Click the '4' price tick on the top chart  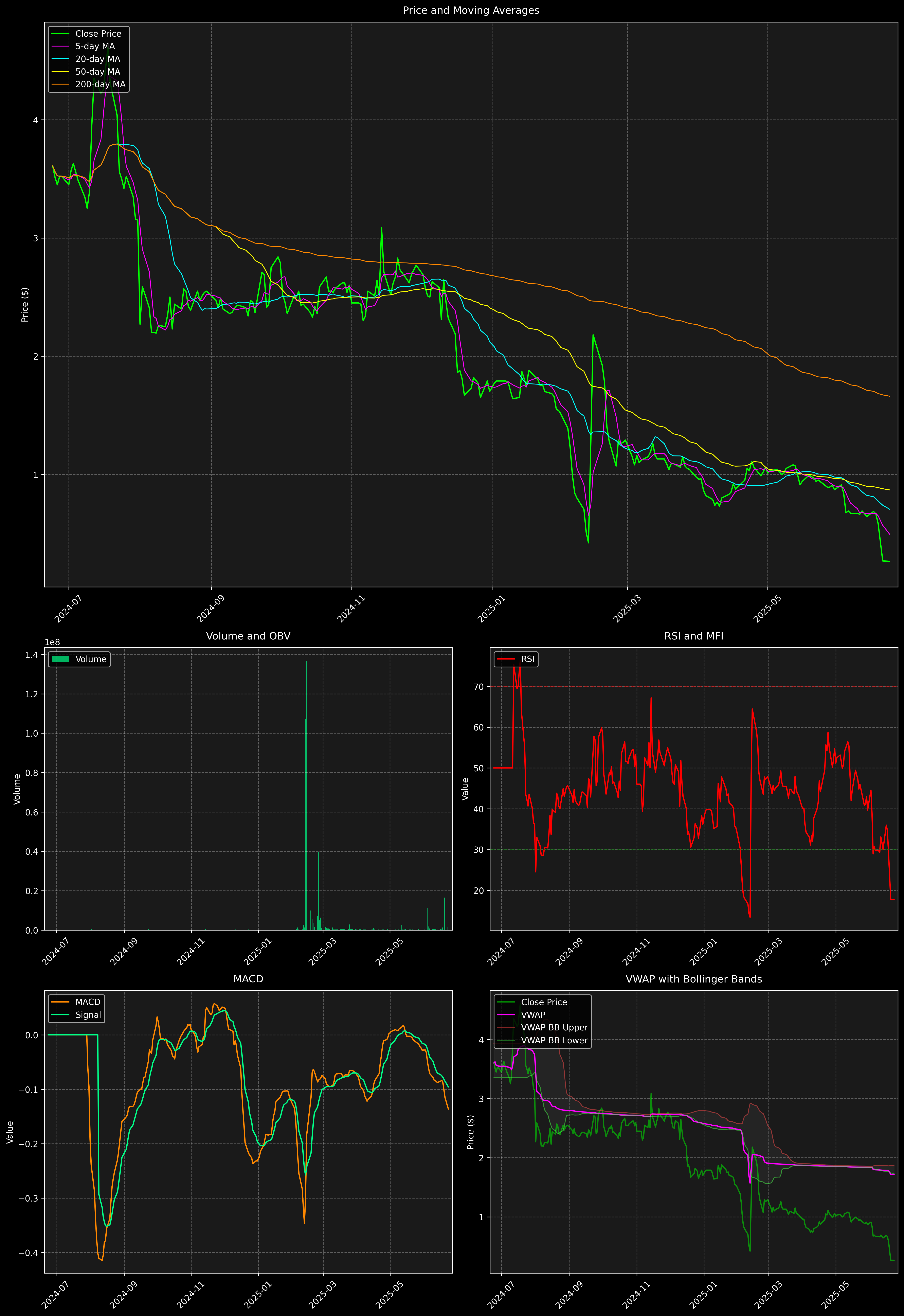tap(35, 120)
